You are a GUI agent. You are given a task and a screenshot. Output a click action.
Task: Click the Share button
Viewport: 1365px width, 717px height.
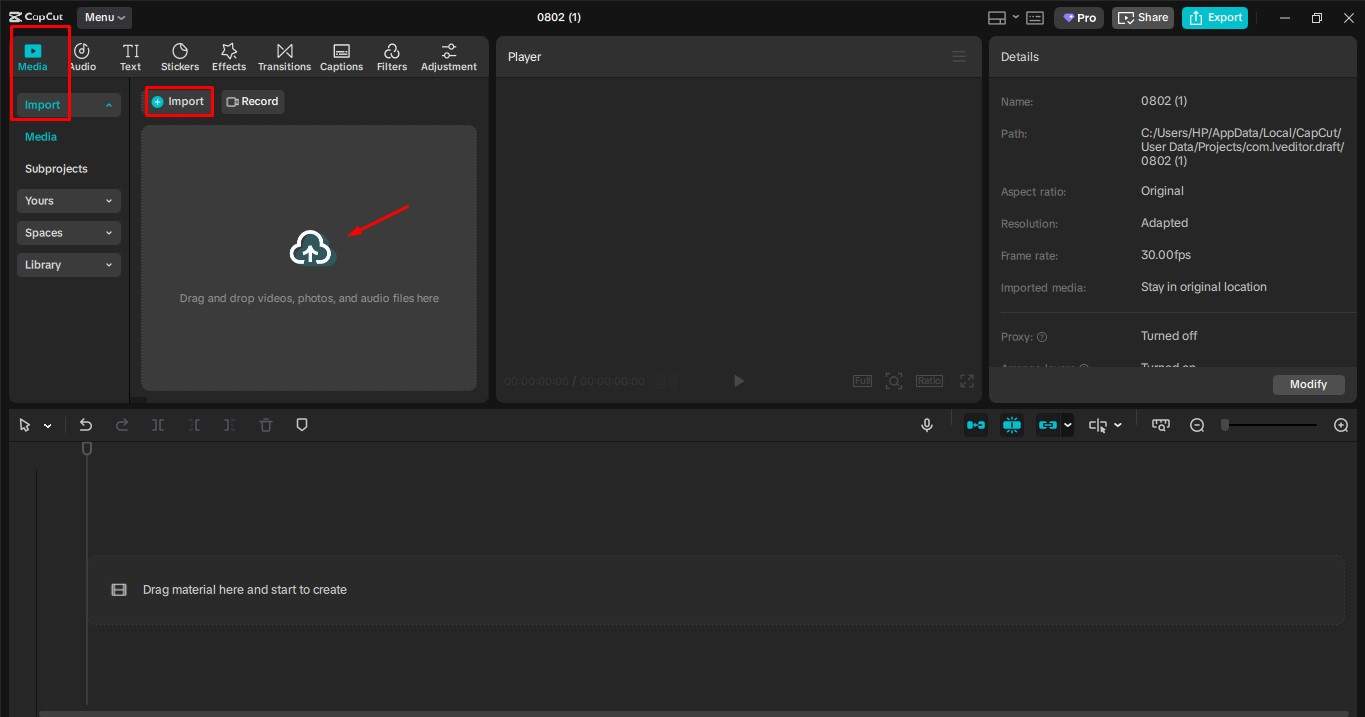pos(1142,18)
